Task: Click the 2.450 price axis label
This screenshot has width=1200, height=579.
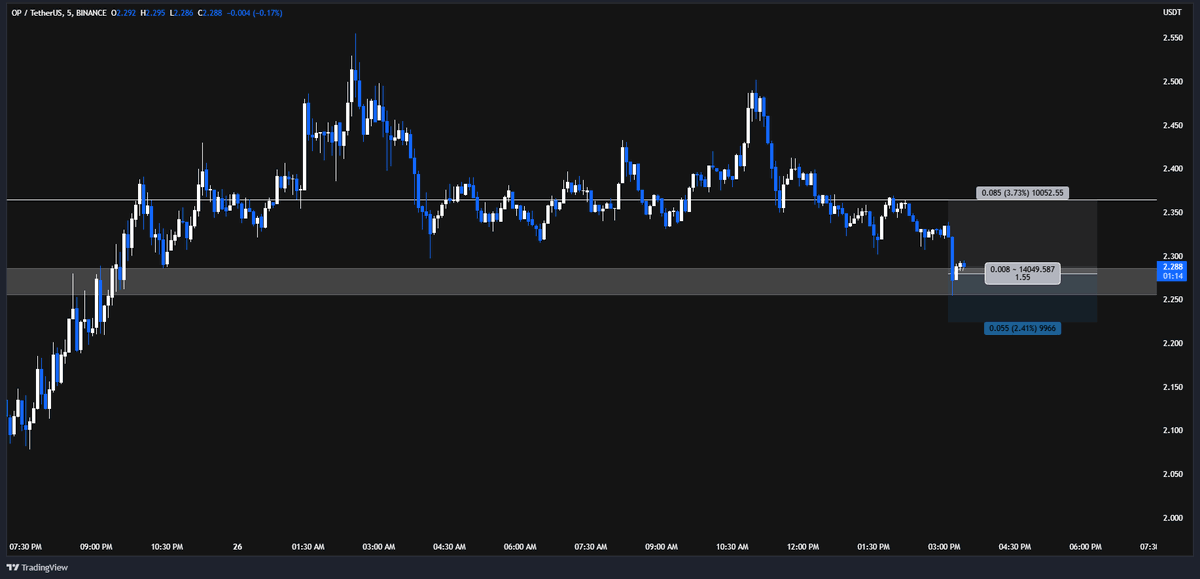Action: [x=1172, y=125]
